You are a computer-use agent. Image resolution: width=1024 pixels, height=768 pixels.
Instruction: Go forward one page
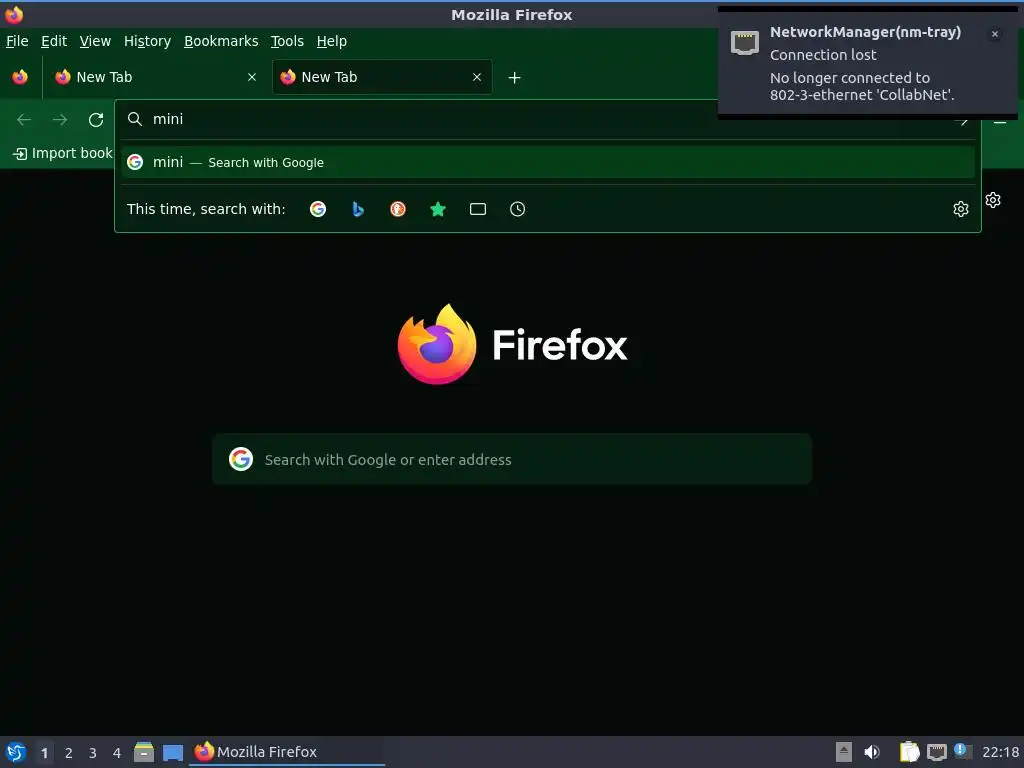point(60,120)
